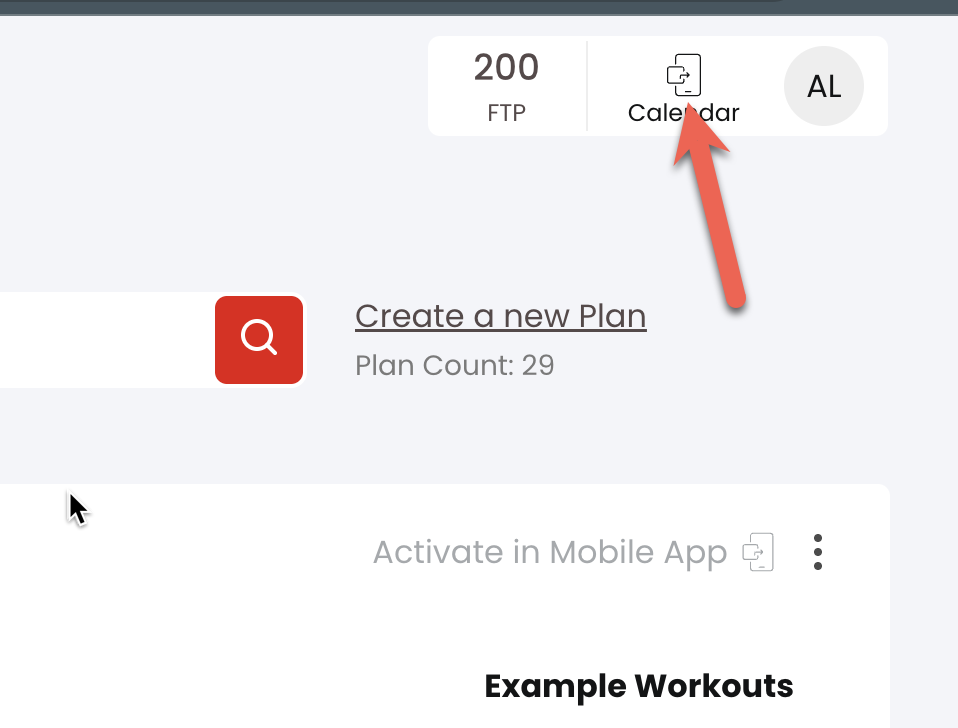This screenshot has height=728, width=958.
Task: Select the FTP label under 200
Action: (506, 113)
